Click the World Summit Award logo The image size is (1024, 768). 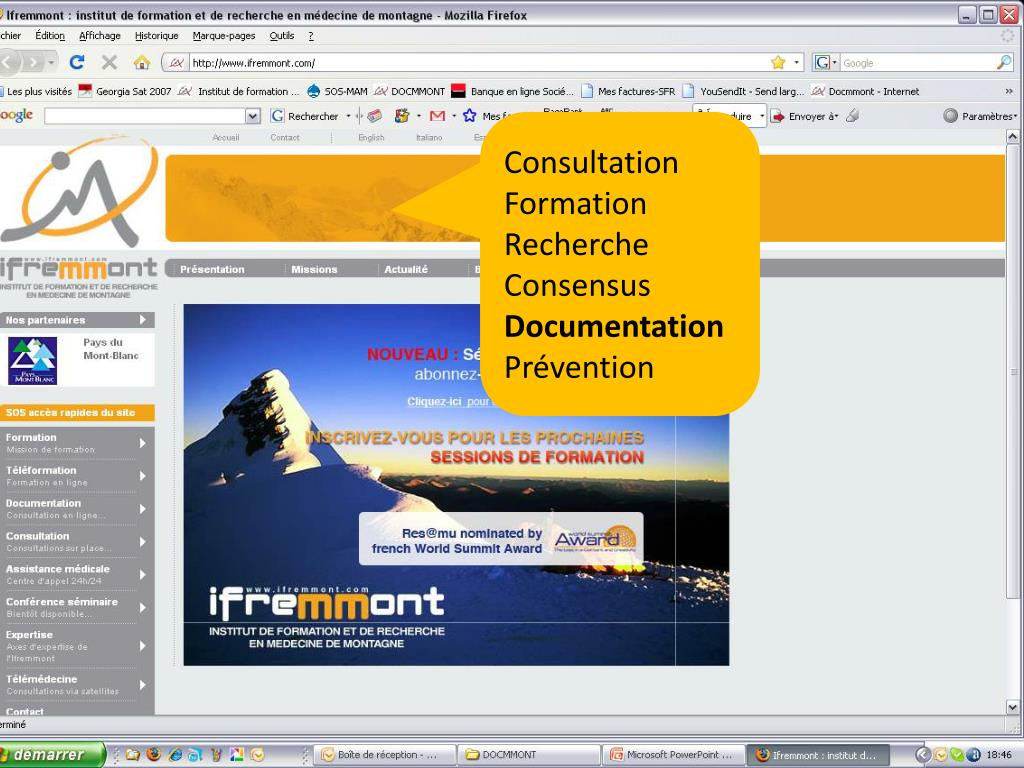click(595, 539)
